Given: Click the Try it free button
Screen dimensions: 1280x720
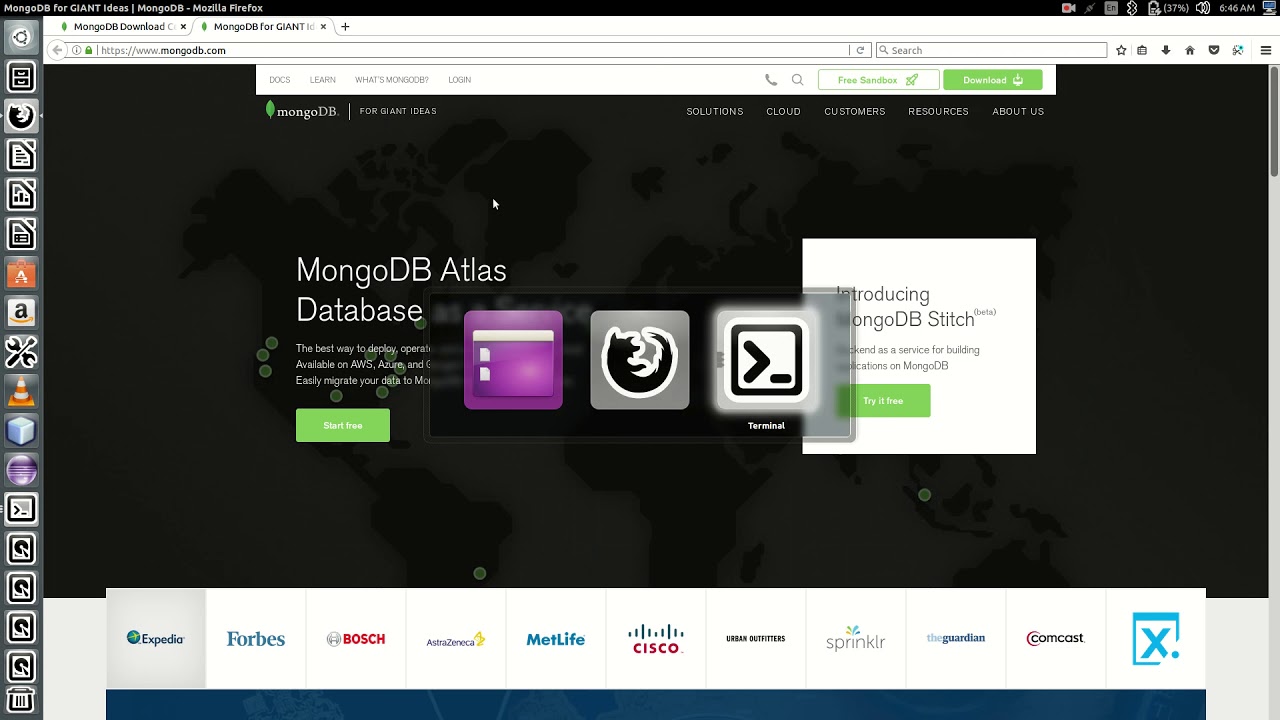Looking at the screenshot, I should 883,401.
